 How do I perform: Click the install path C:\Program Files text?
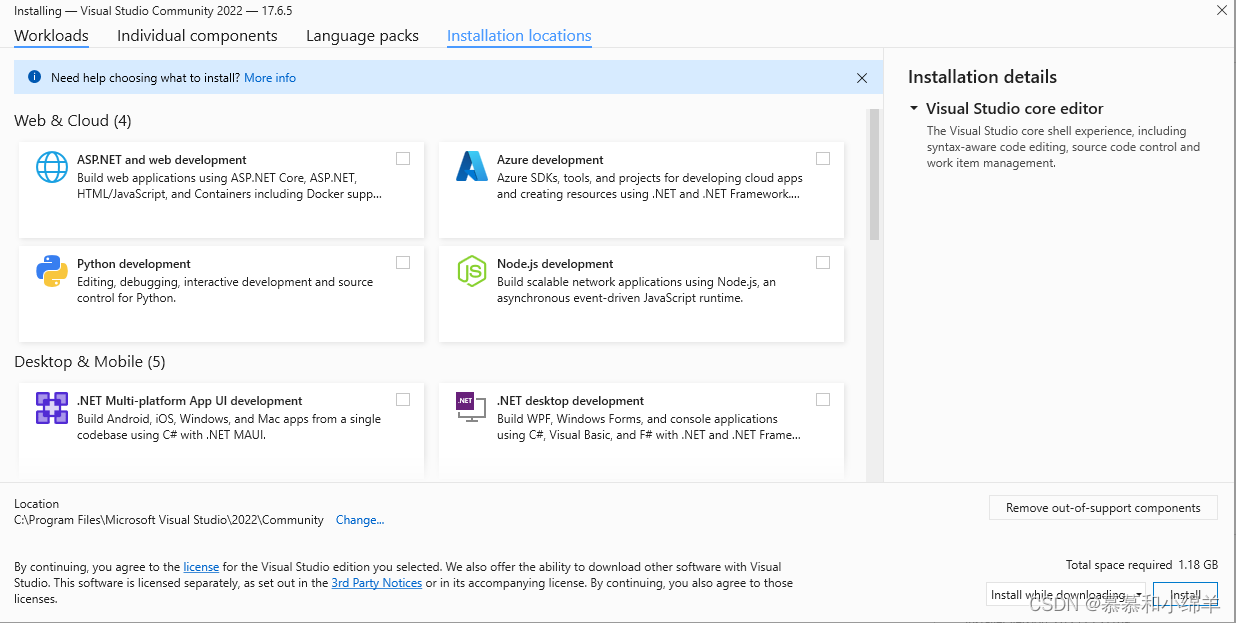pos(169,520)
